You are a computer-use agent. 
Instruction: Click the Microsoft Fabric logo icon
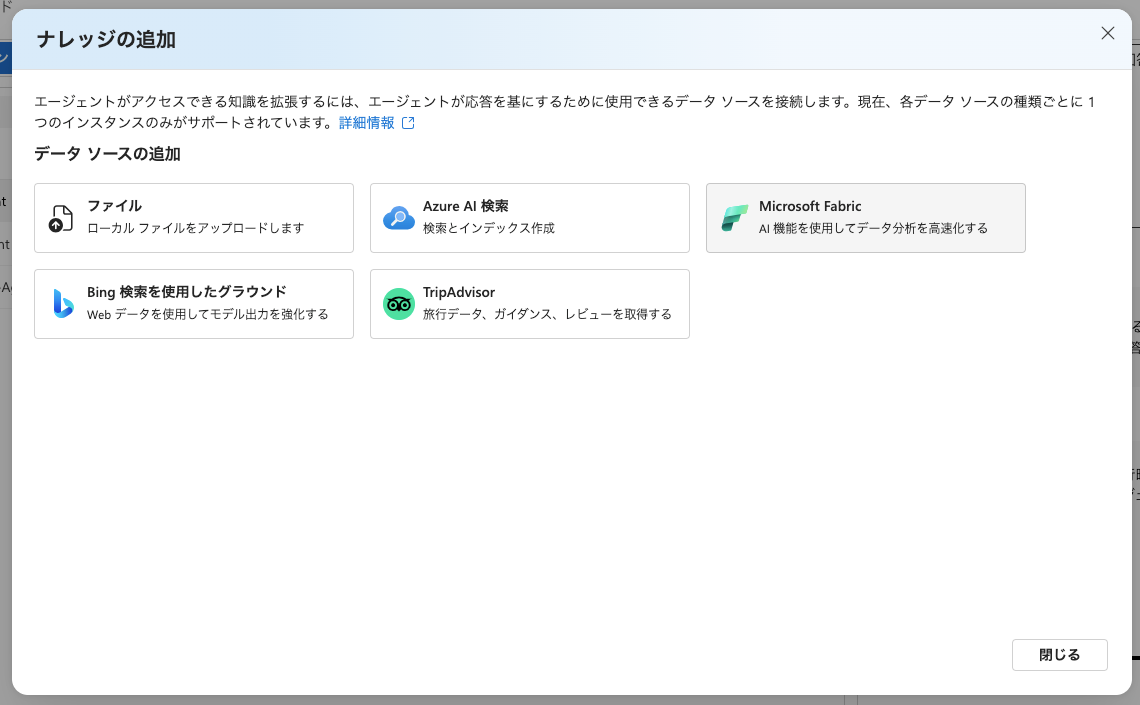[734, 218]
